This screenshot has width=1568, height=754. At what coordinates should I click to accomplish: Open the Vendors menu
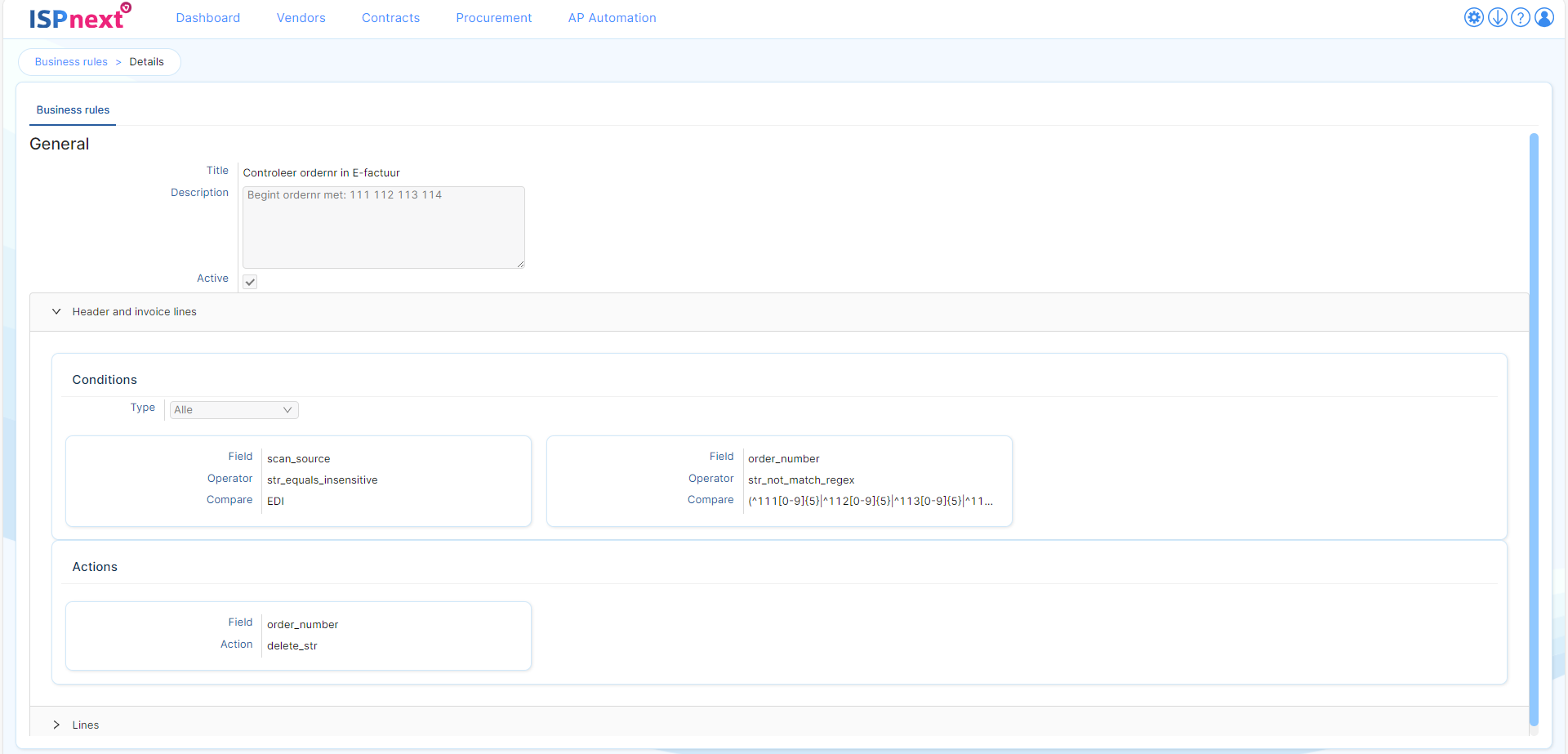301,18
